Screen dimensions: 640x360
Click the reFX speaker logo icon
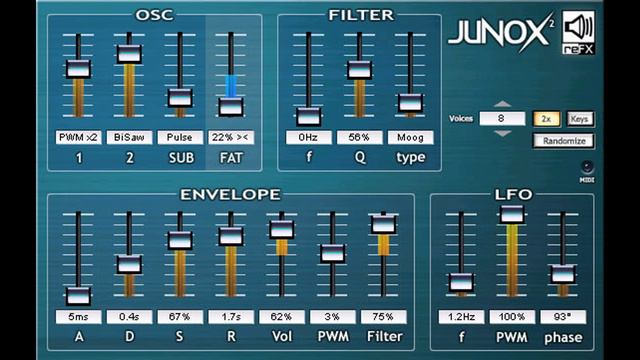(578, 32)
